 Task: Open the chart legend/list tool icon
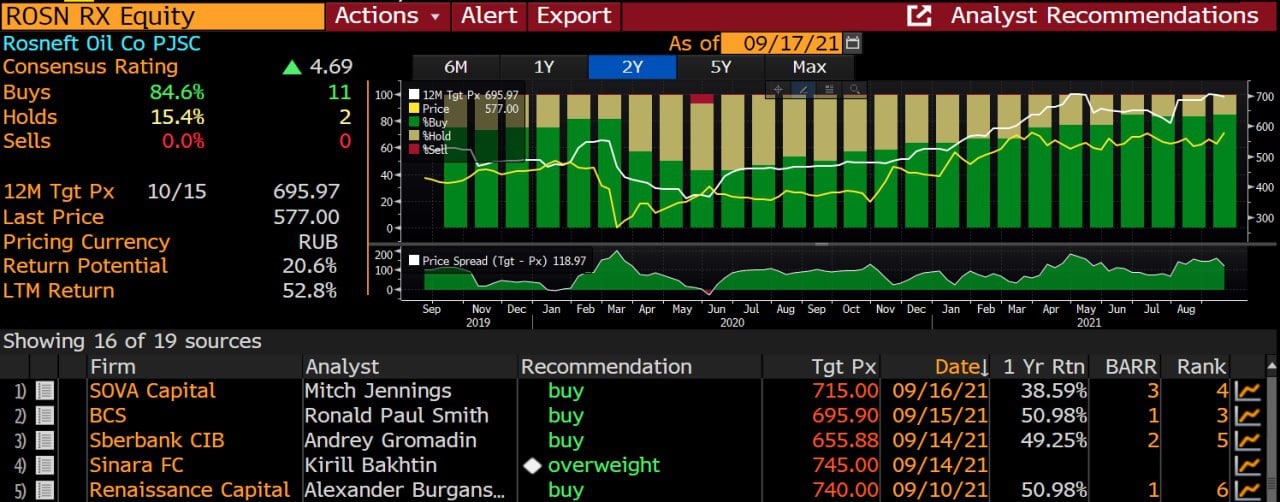(829, 89)
